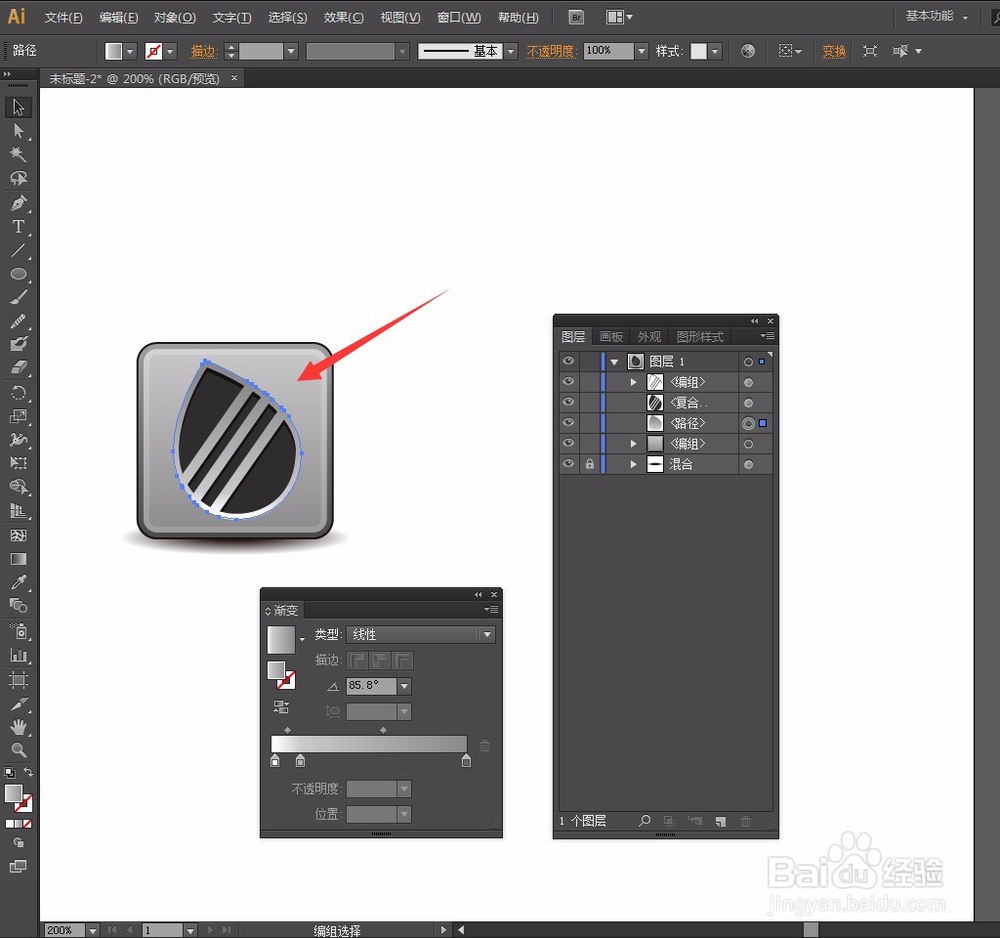Open gradient type 线性 dropdown
Image resolution: width=1000 pixels, height=938 pixels.
tap(487, 634)
